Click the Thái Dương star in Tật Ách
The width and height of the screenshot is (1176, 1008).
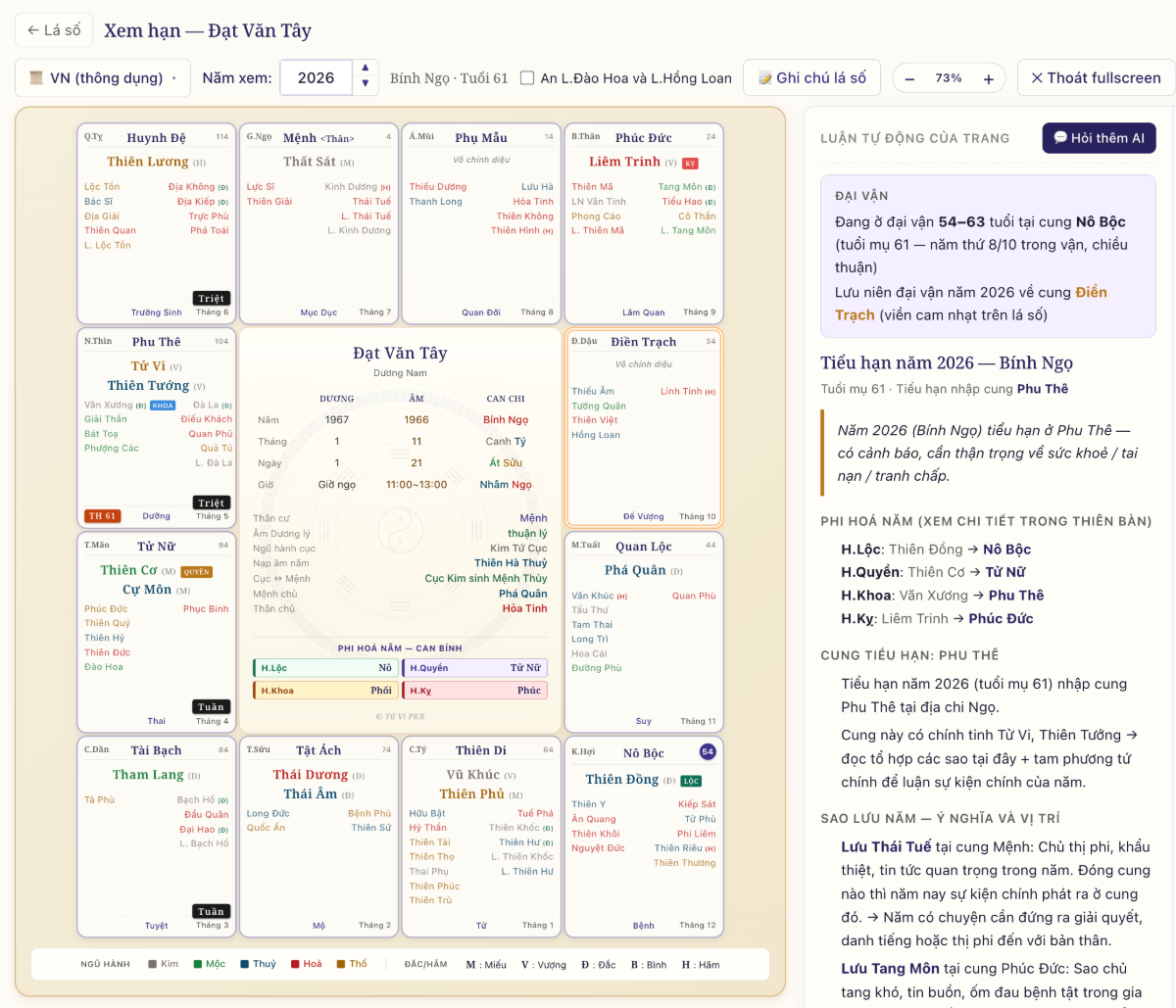[x=311, y=775]
